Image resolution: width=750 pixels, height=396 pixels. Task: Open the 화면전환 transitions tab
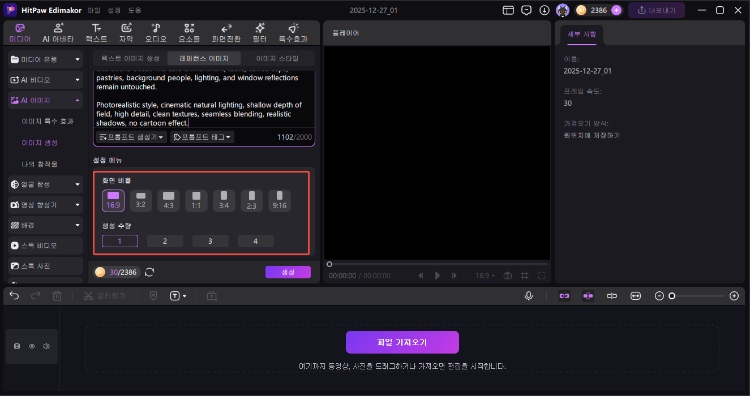pos(226,33)
